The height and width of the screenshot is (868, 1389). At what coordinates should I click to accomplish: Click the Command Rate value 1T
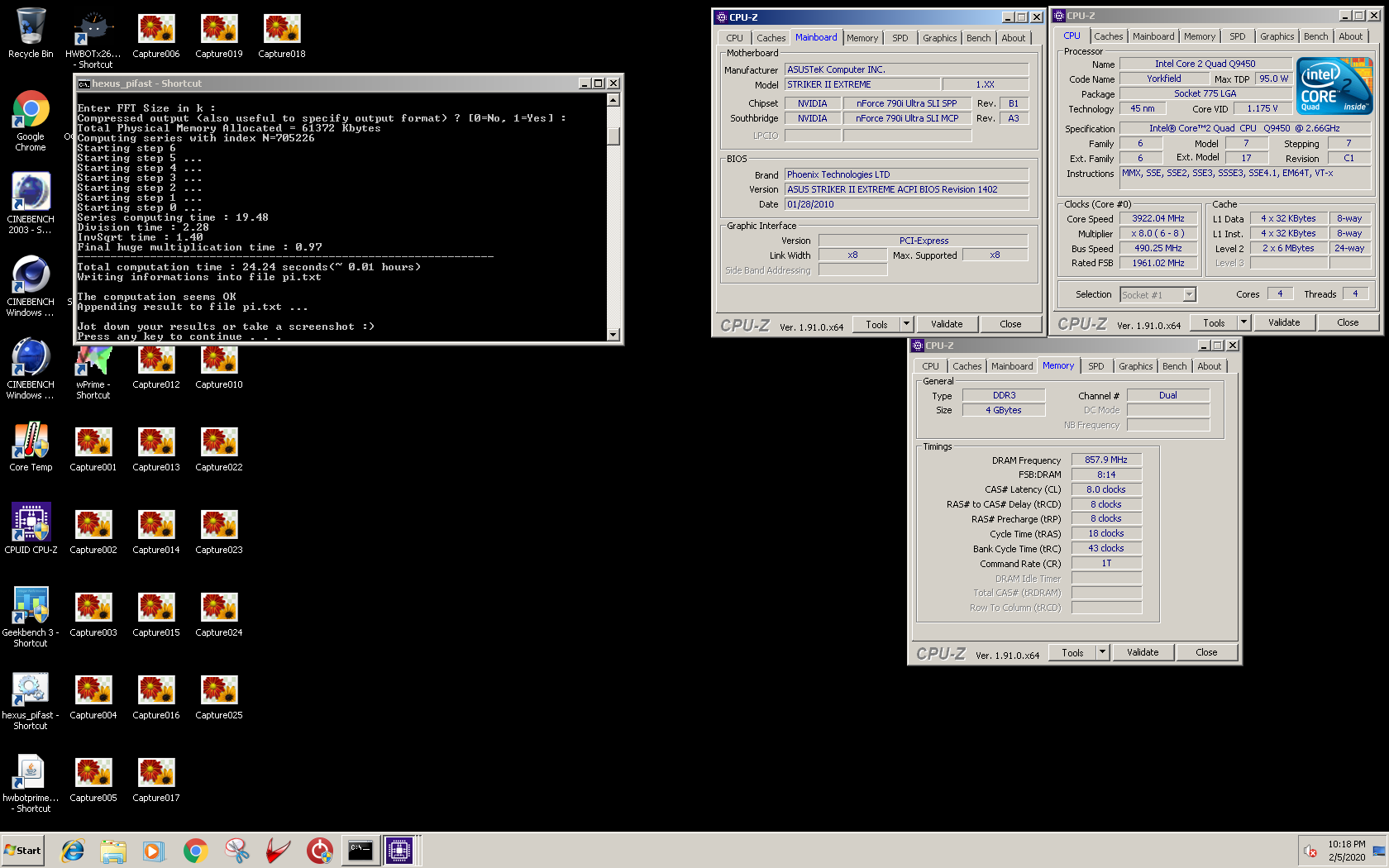pyautogui.click(x=1106, y=563)
